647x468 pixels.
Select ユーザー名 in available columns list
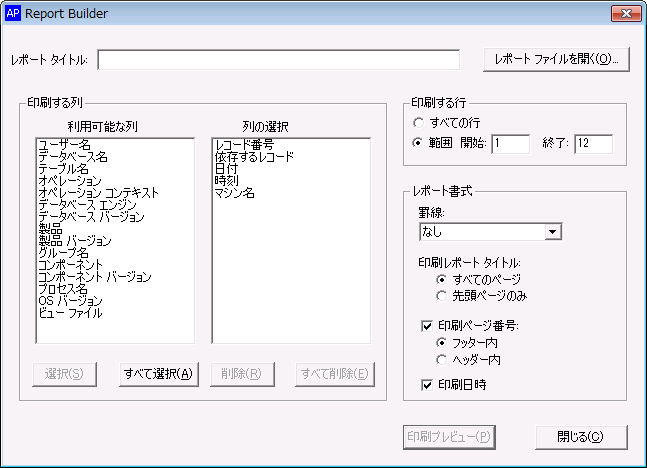(64, 145)
